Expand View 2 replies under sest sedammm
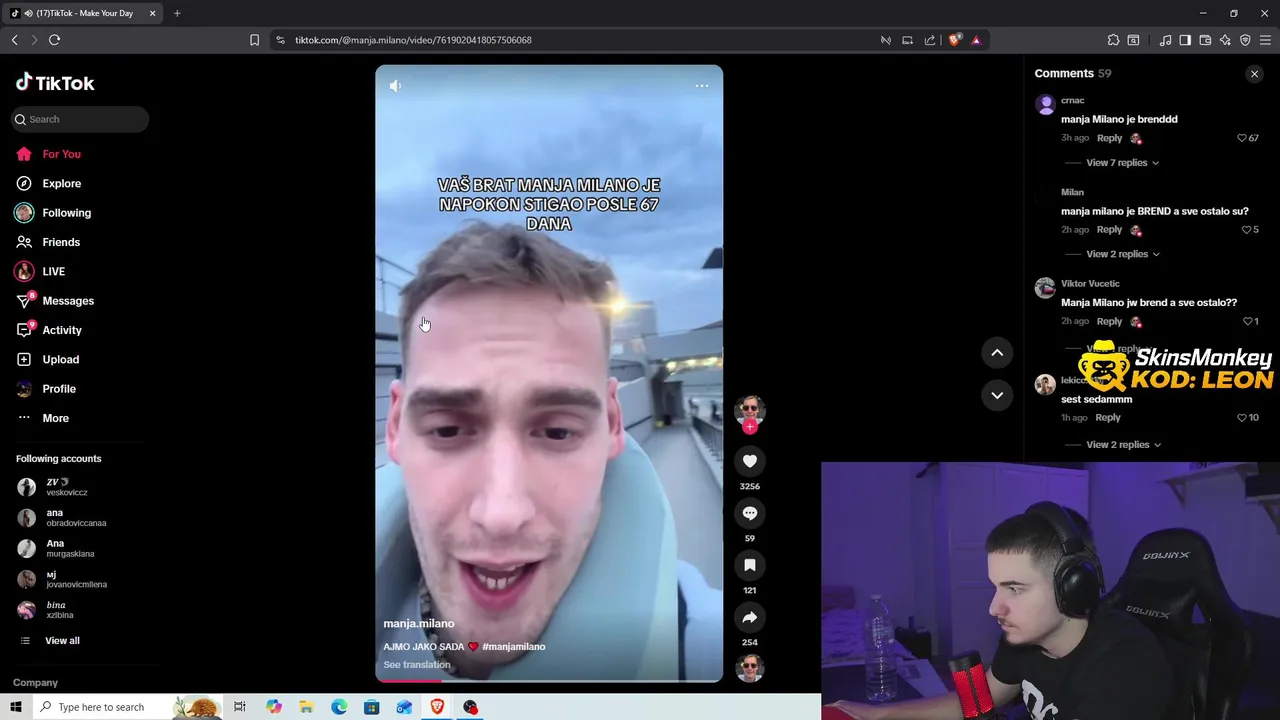Screen dimensions: 1280x720 [1123, 445]
